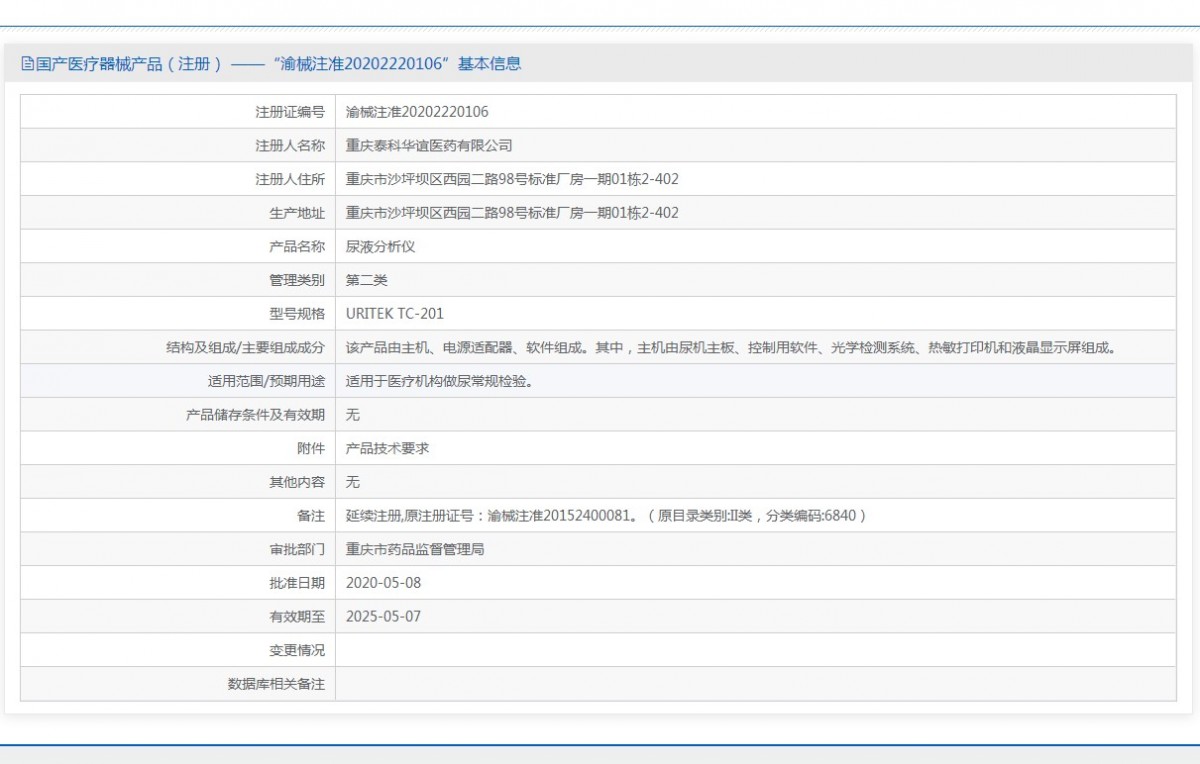This screenshot has height=764, width=1200.
Task: Select the department 重庆市药品监督管理局
Action: (x=415, y=549)
